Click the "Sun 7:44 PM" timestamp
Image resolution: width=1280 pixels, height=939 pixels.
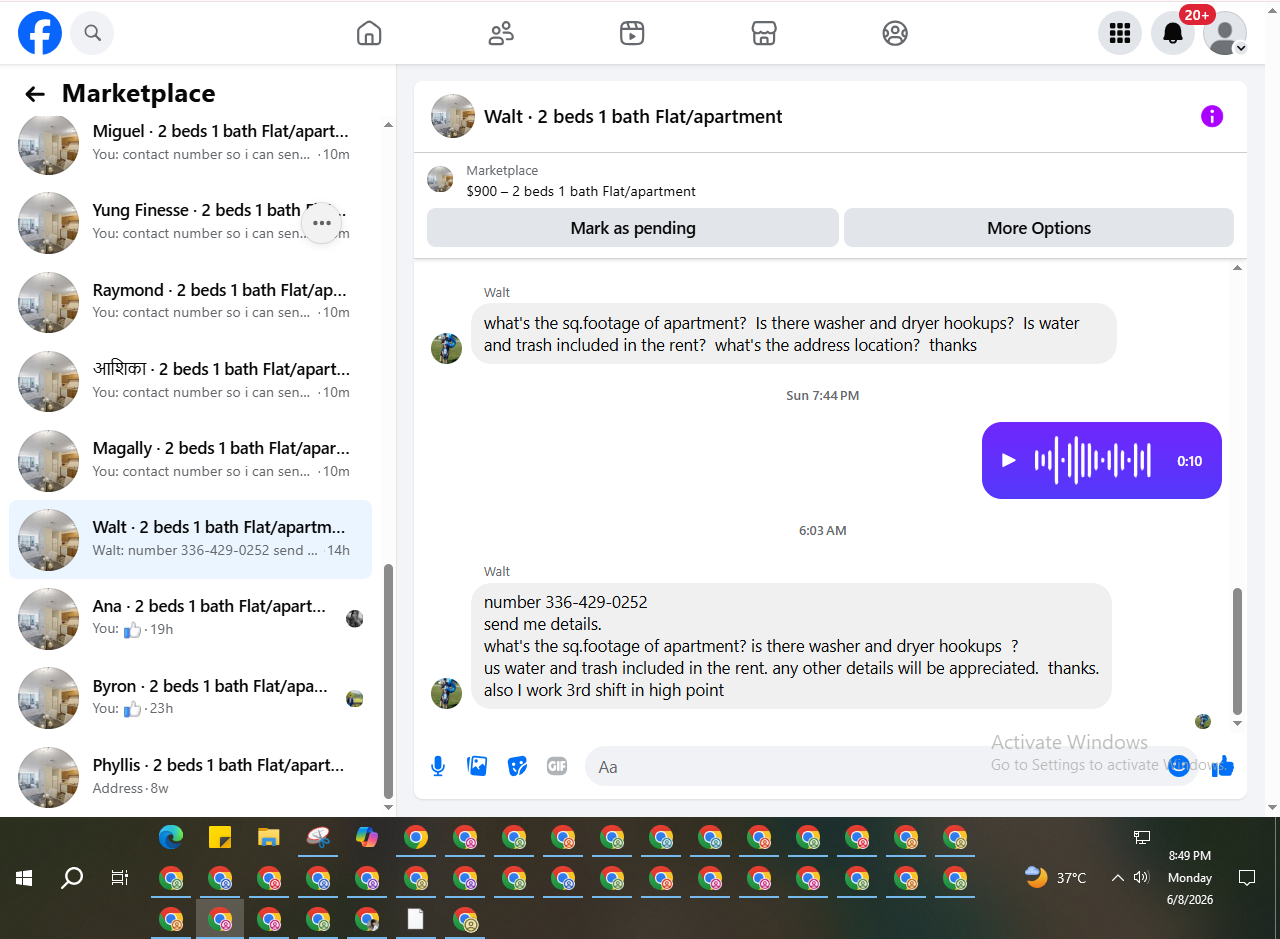click(x=823, y=395)
